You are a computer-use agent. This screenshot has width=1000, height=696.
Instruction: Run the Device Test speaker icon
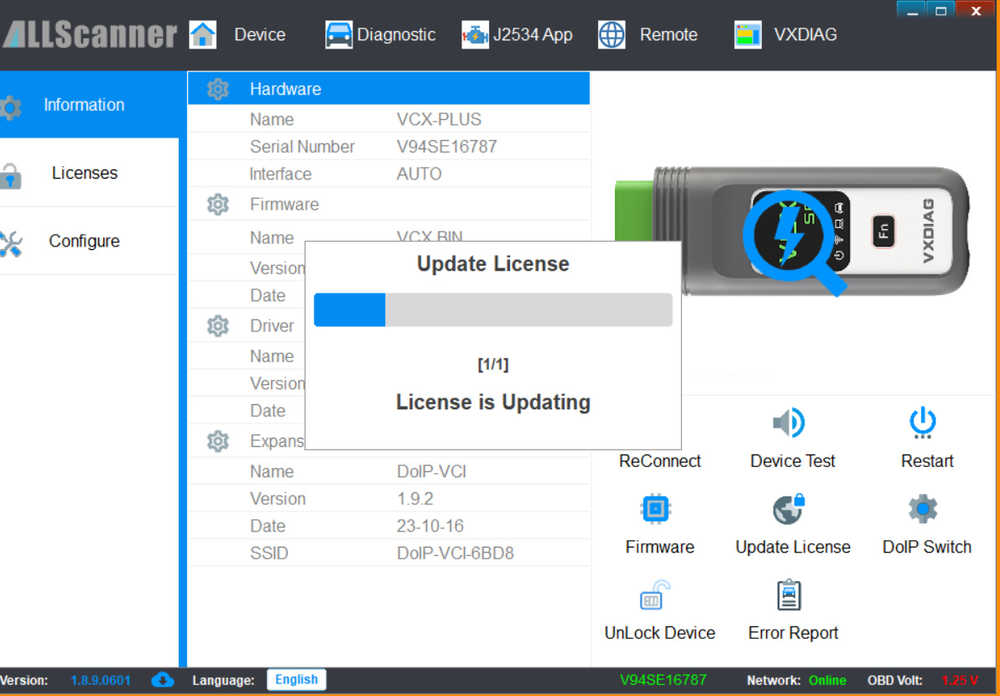click(x=790, y=422)
